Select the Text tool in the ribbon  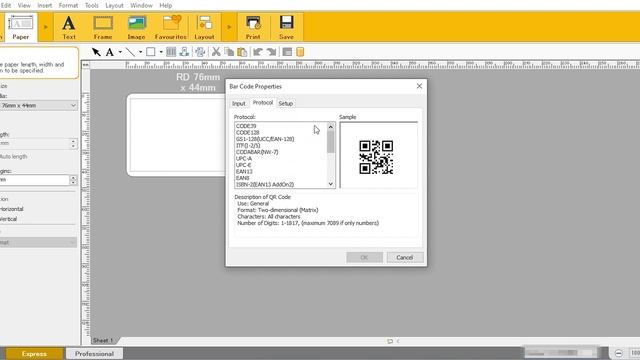point(69,27)
